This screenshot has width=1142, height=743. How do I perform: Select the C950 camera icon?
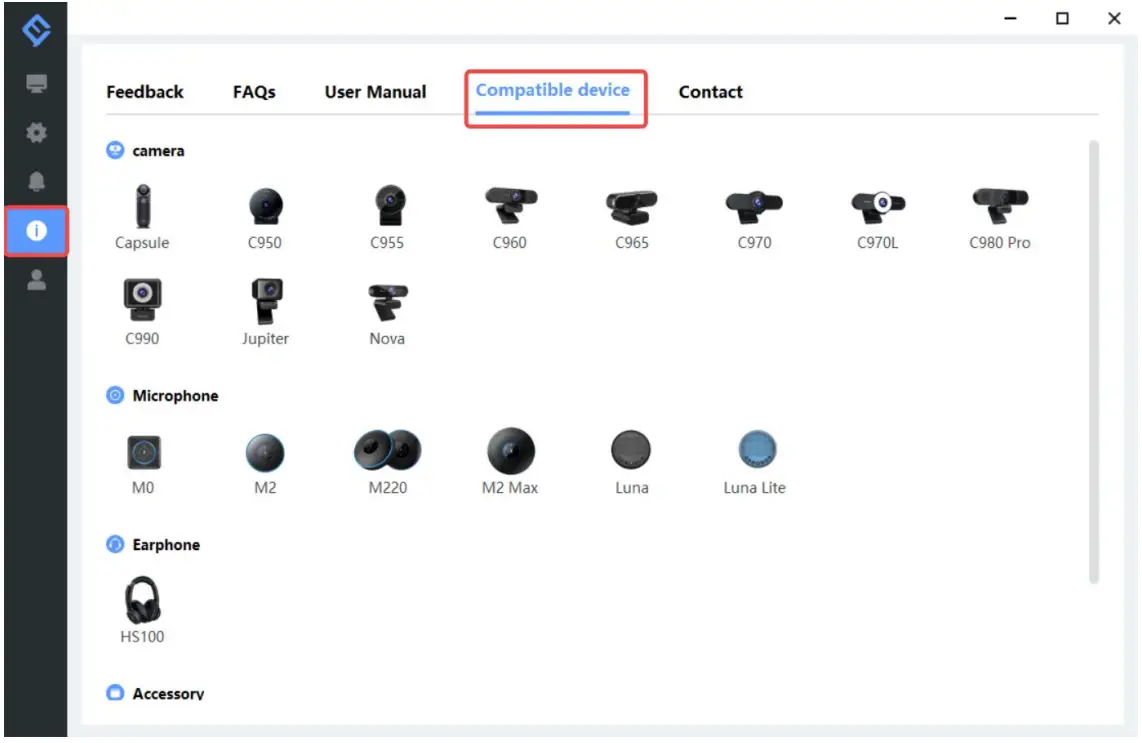point(265,207)
